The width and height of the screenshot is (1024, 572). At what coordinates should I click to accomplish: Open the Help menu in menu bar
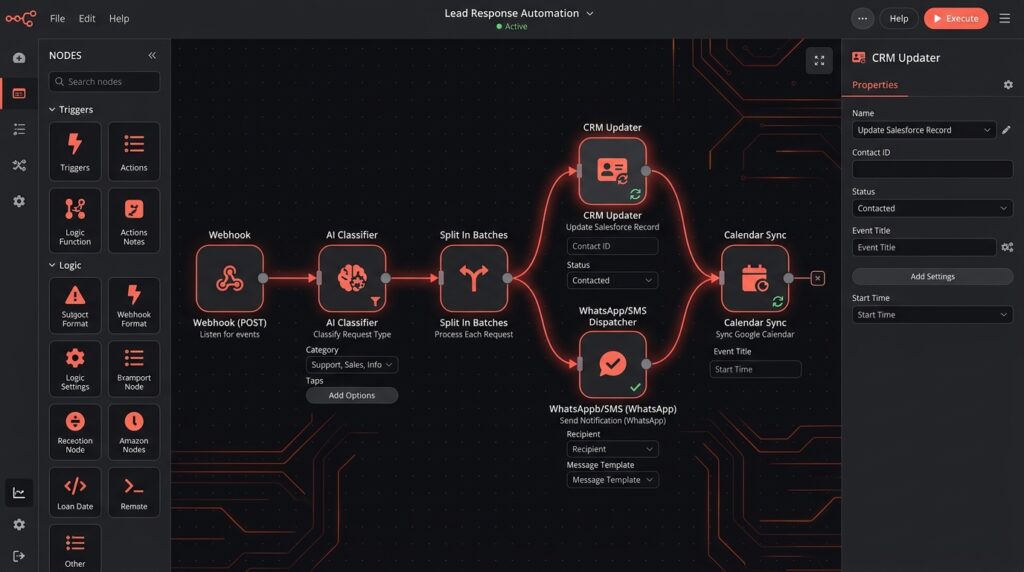[x=119, y=18]
